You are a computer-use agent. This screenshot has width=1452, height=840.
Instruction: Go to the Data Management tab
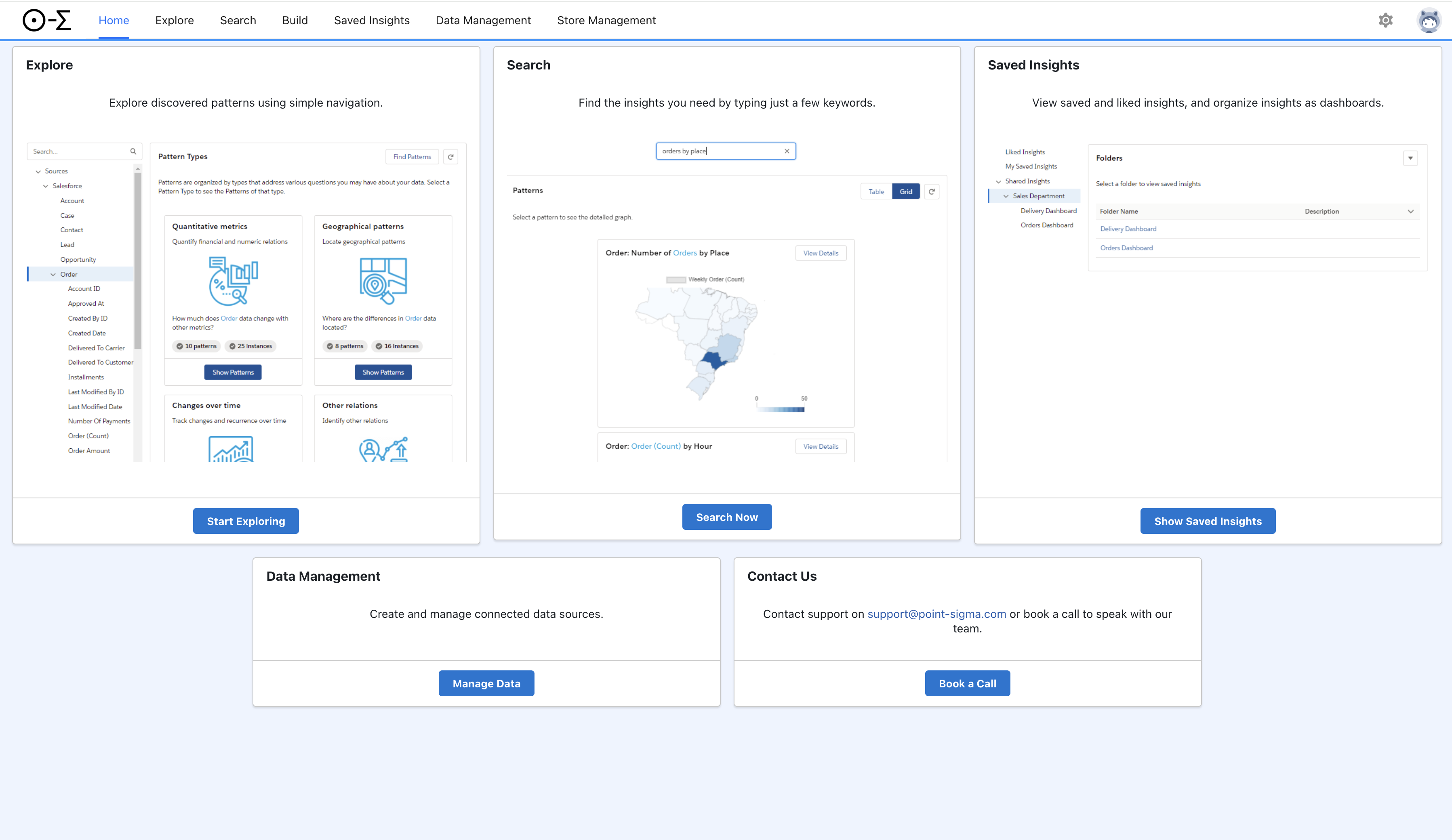coord(483,21)
